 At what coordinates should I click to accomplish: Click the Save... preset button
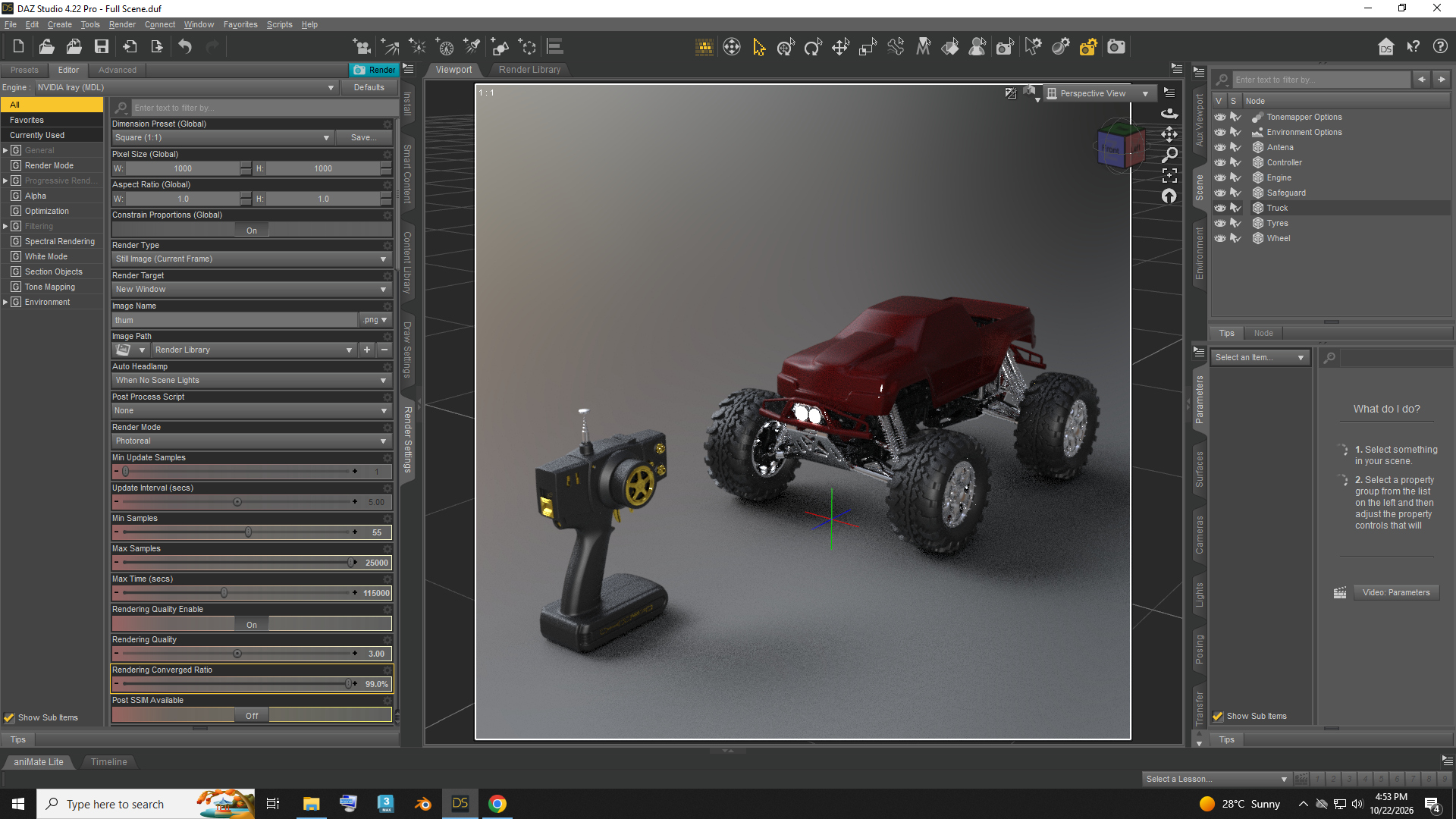pos(363,137)
